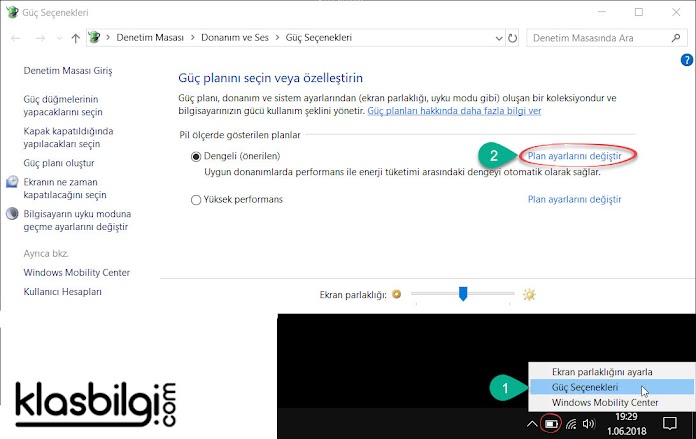Open the Action Center notification icon
The width and height of the screenshot is (696, 439).
[x=669, y=423]
